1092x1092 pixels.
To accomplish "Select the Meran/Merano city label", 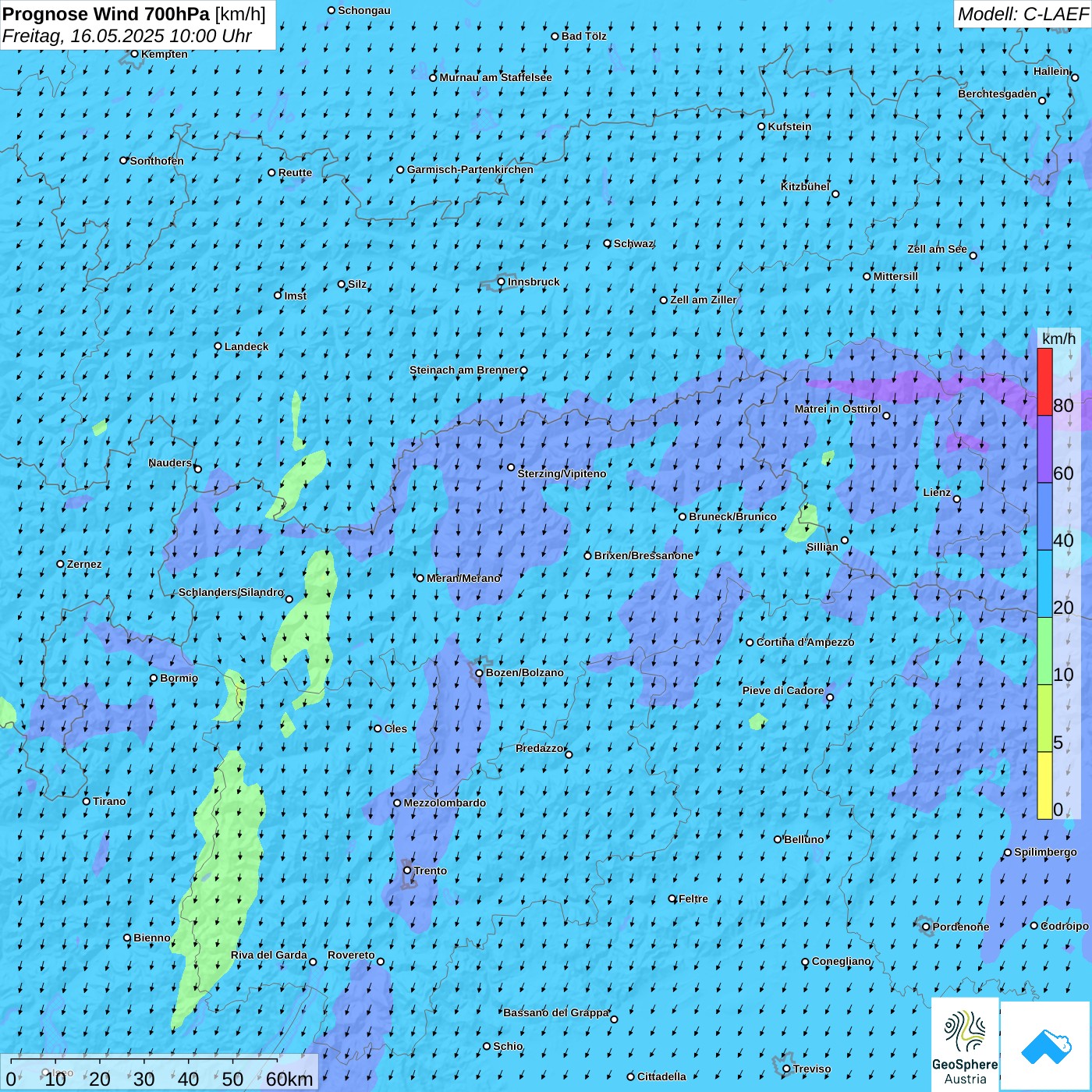I will click(463, 578).
